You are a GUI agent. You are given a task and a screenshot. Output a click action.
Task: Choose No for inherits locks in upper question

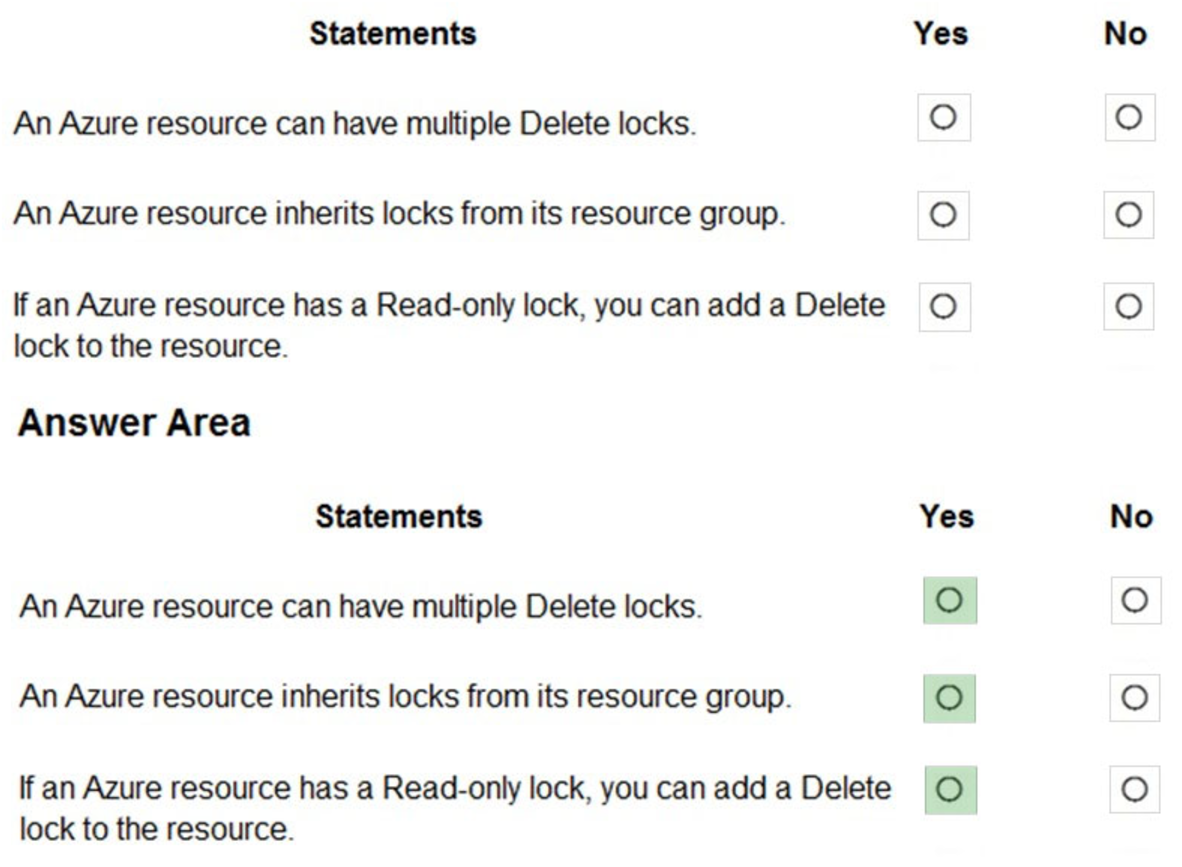tap(1129, 214)
